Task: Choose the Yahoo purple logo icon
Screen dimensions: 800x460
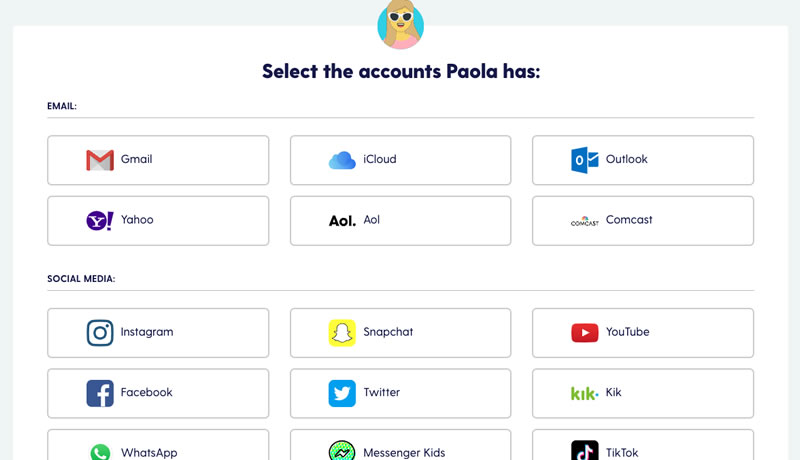Action: click(x=100, y=220)
